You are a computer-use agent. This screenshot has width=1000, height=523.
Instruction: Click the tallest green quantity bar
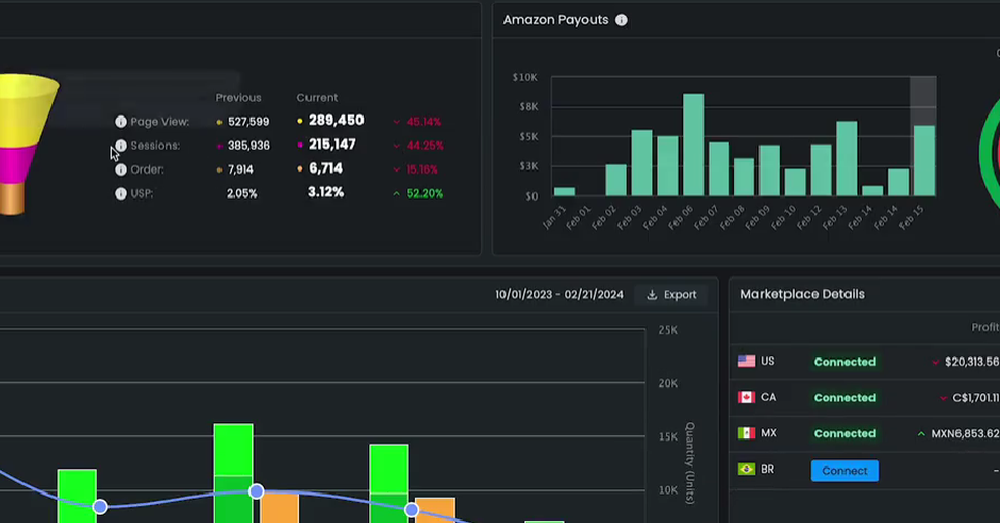tap(233, 473)
